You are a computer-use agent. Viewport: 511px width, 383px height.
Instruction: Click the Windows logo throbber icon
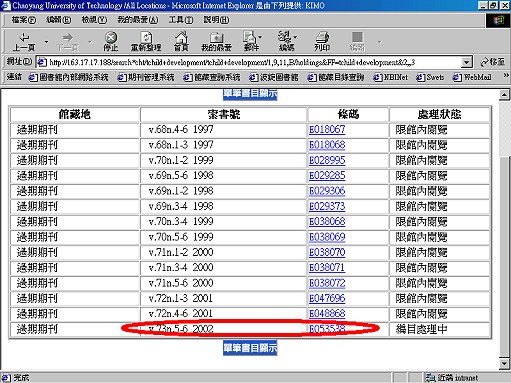click(499, 20)
